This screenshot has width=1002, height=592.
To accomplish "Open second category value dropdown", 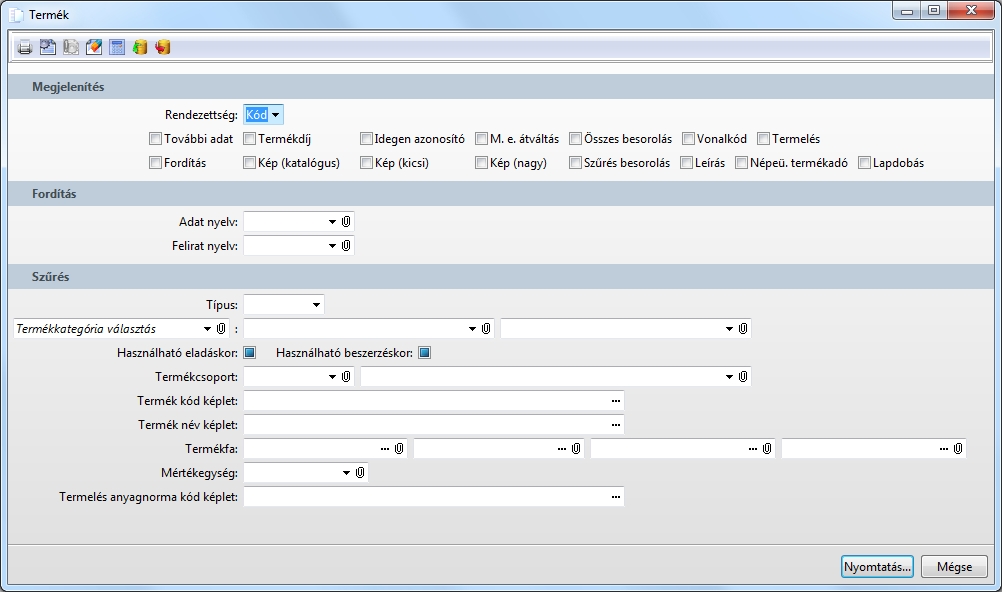I will click(729, 329).
